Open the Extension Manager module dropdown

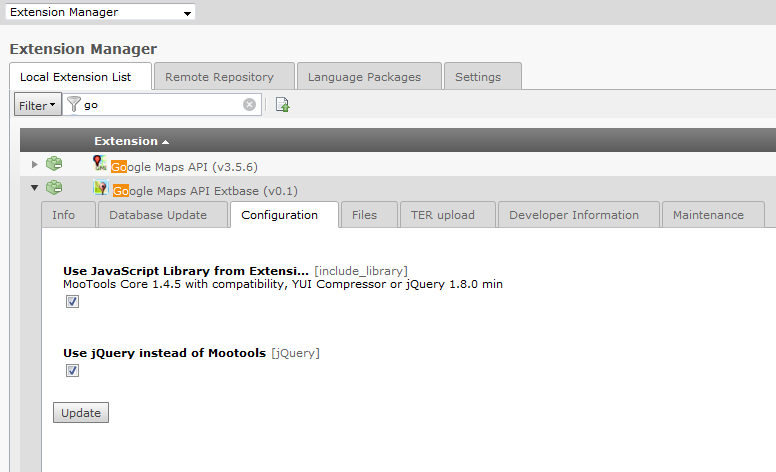[188, 13]
